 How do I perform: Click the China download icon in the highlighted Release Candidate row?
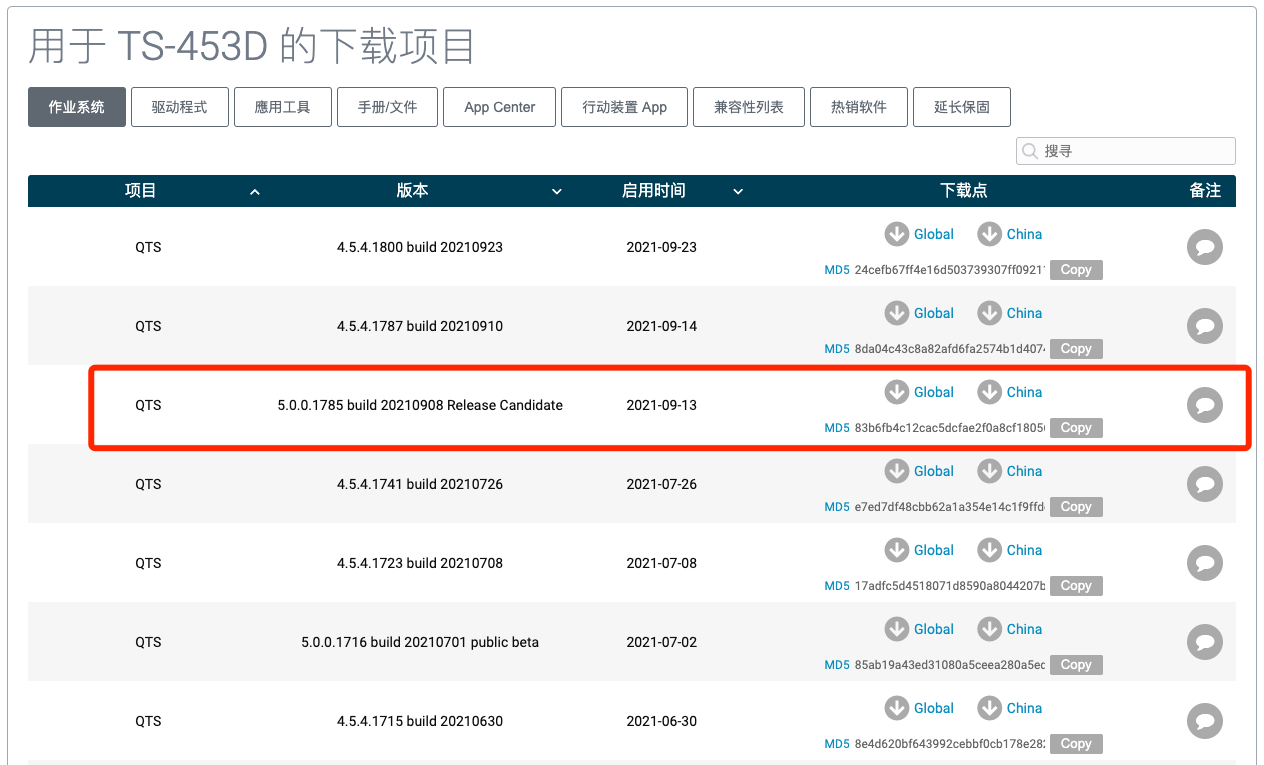tap(989, 392)
